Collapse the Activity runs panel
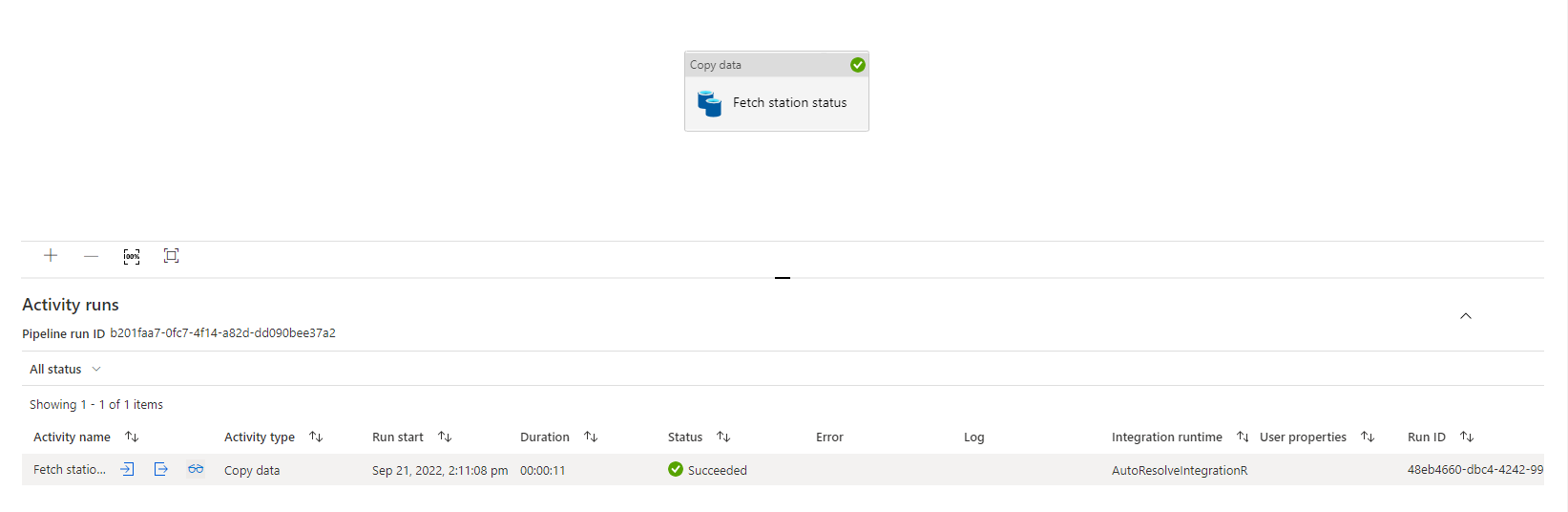The image size is (1568, 512). click(x=1465, y=316)
